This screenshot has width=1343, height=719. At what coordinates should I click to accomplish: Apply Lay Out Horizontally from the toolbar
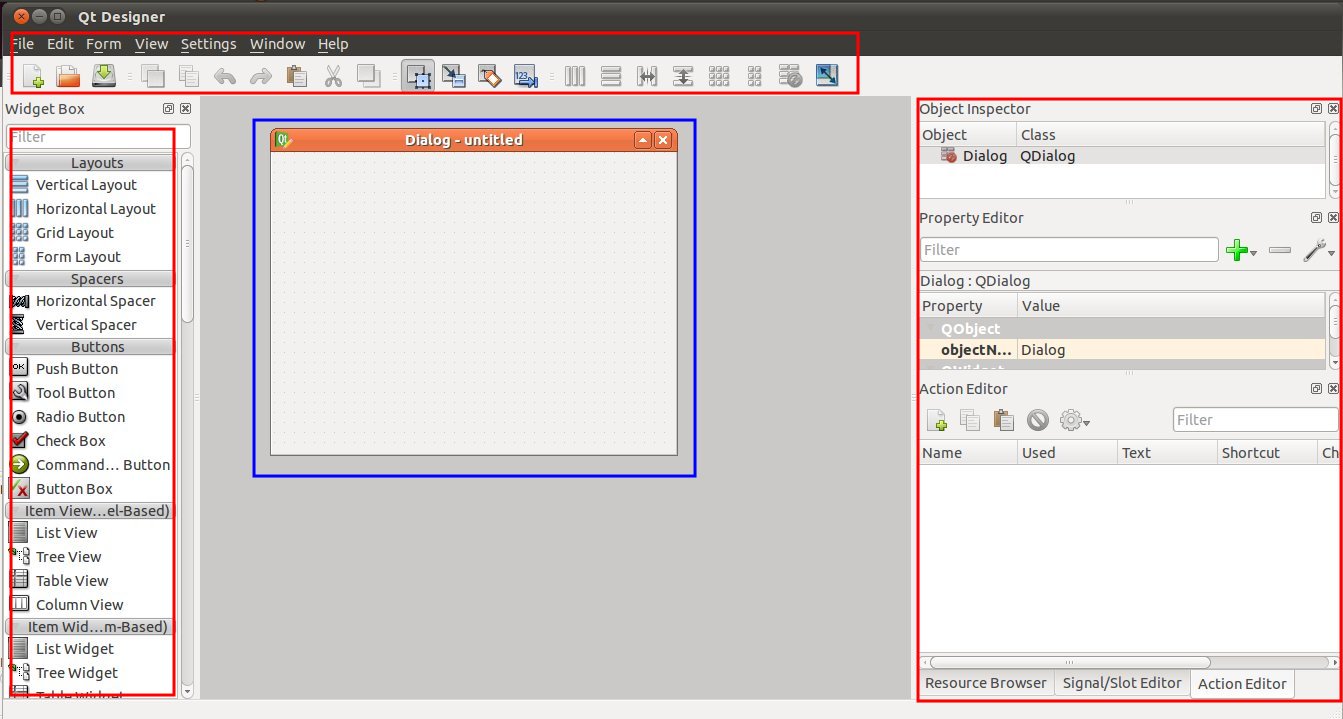point(575,76)
